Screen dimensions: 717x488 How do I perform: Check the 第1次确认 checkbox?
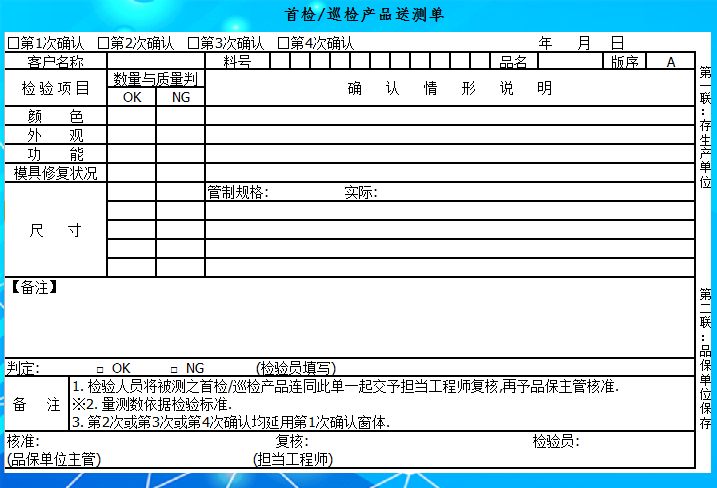click(13, 43)
